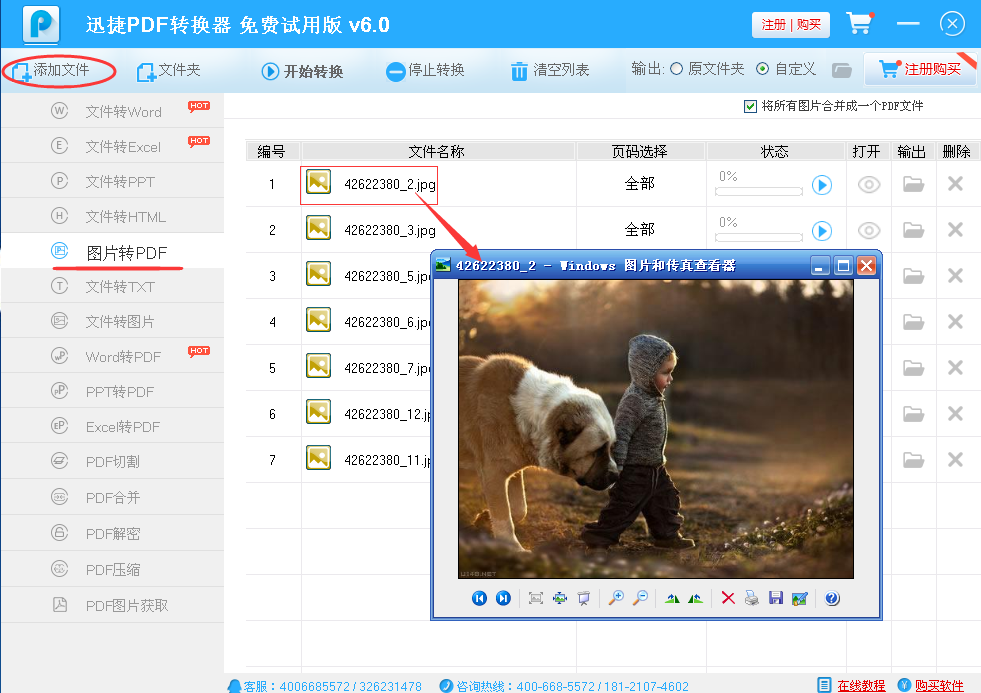Viewport: 981px width, 693px height.
Task: Click actual size icon in picture viewer
Action: pos(559,599)
